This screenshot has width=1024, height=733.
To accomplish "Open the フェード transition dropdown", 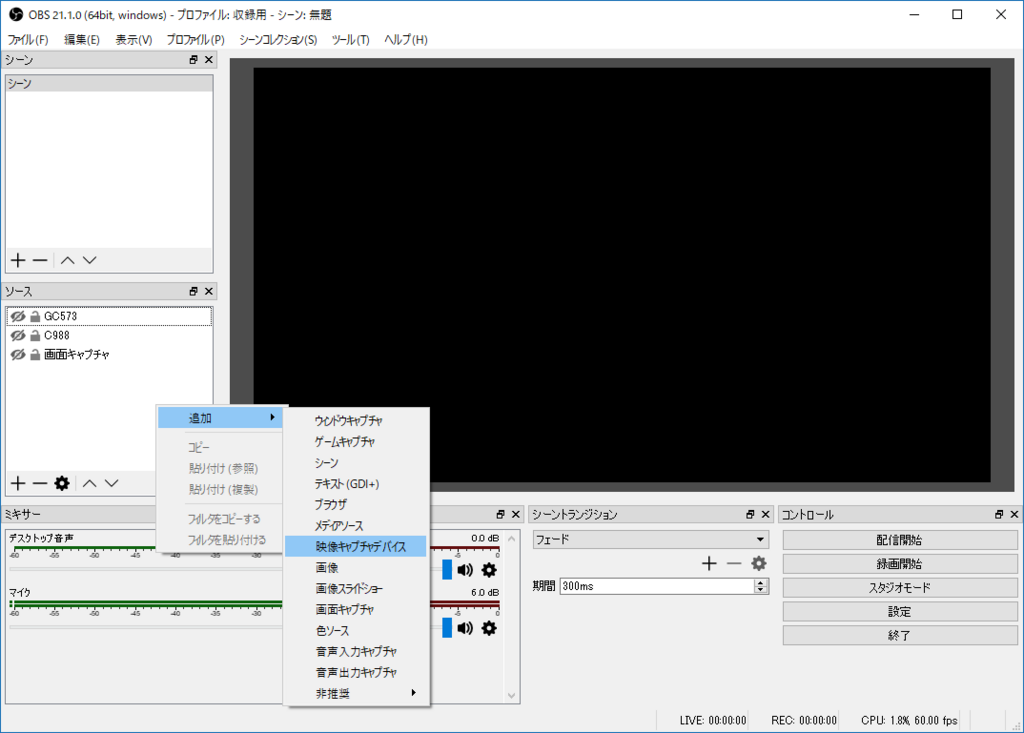I will [x=650, y=539].
